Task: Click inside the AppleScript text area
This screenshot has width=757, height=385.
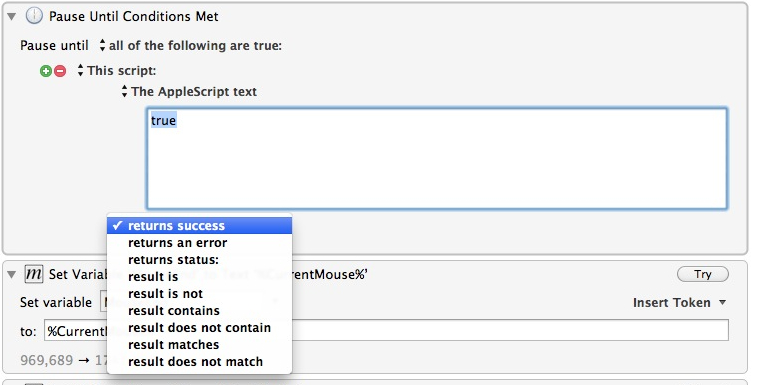Action: point(437,158)
